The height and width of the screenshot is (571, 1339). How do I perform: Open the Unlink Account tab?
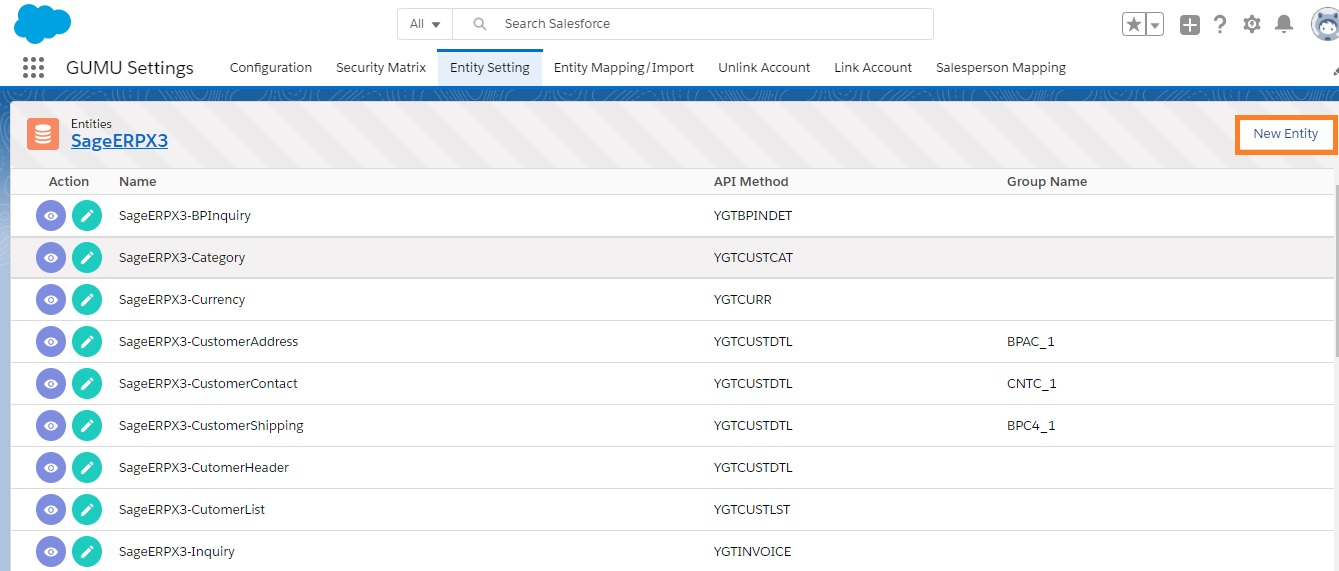[764, 67]
